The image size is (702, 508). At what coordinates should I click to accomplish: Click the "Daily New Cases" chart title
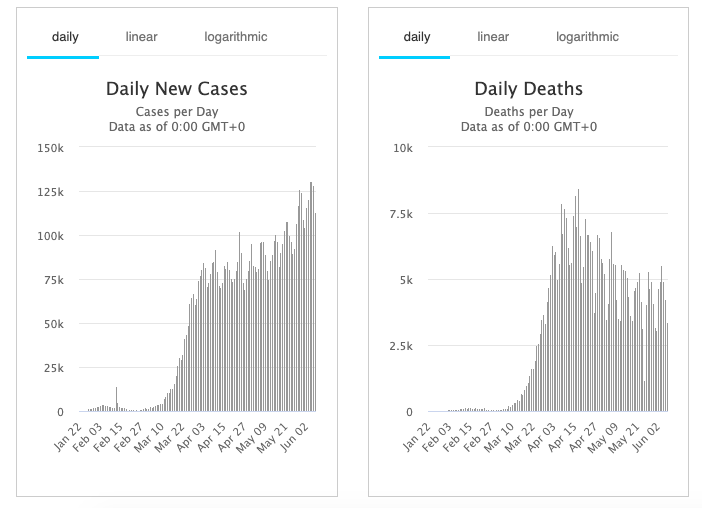coord(177,89)
